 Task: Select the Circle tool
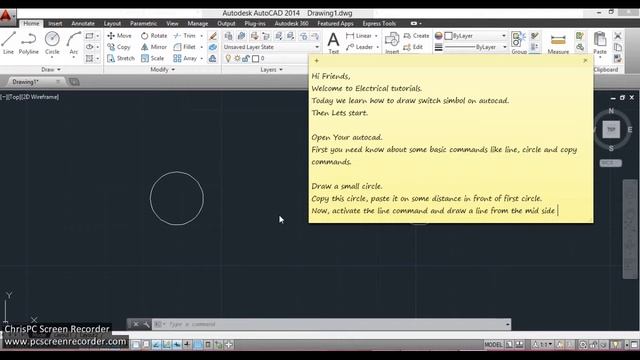[x=52, y=43]
